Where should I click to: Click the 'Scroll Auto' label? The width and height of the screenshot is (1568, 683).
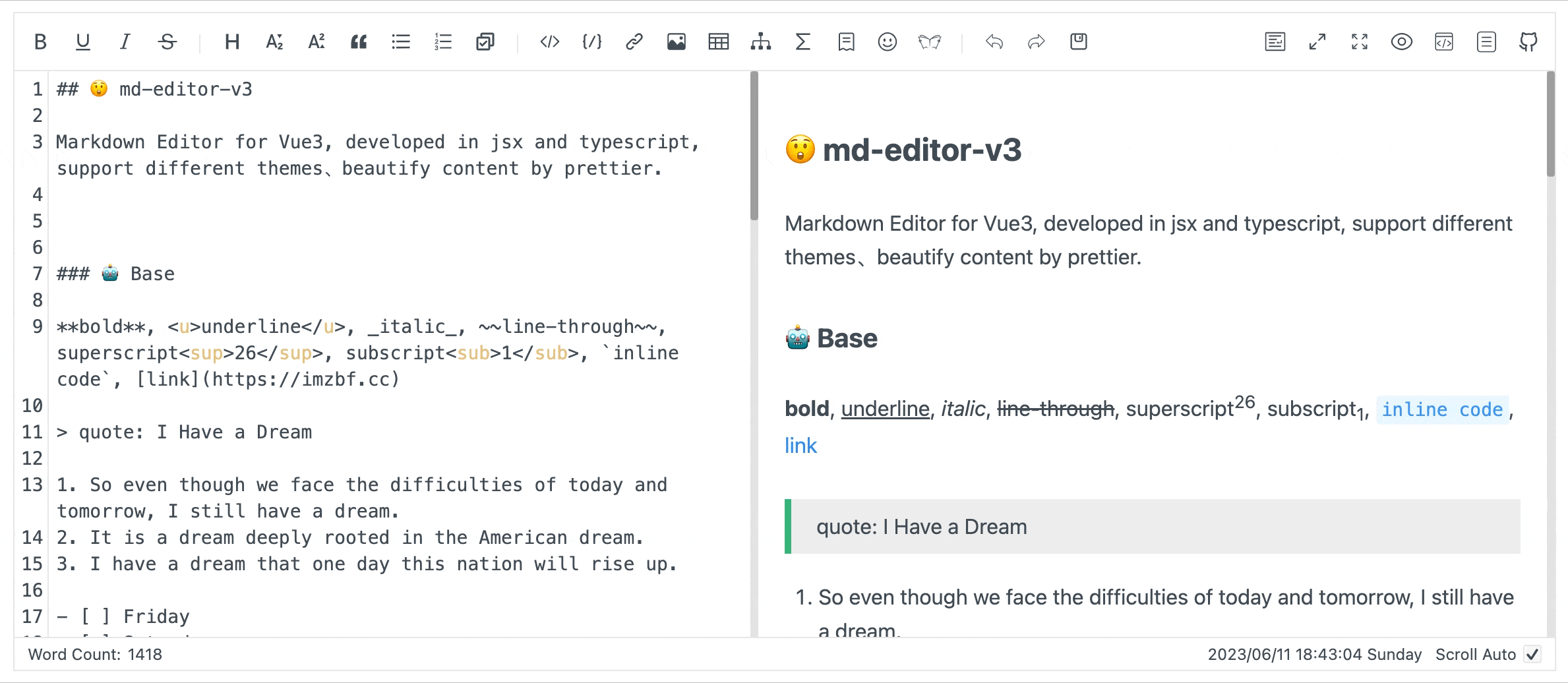click(x=1476, y=655)
